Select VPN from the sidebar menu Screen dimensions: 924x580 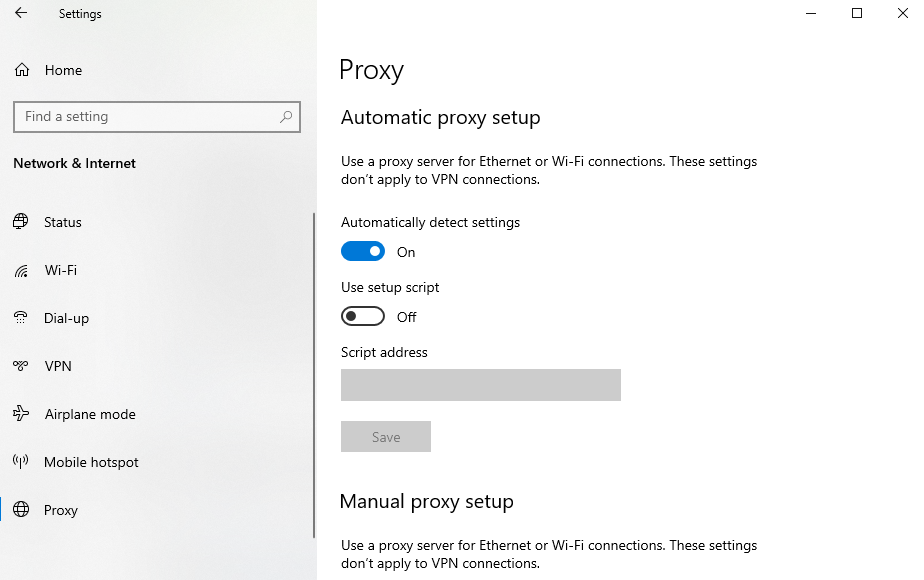57,366
